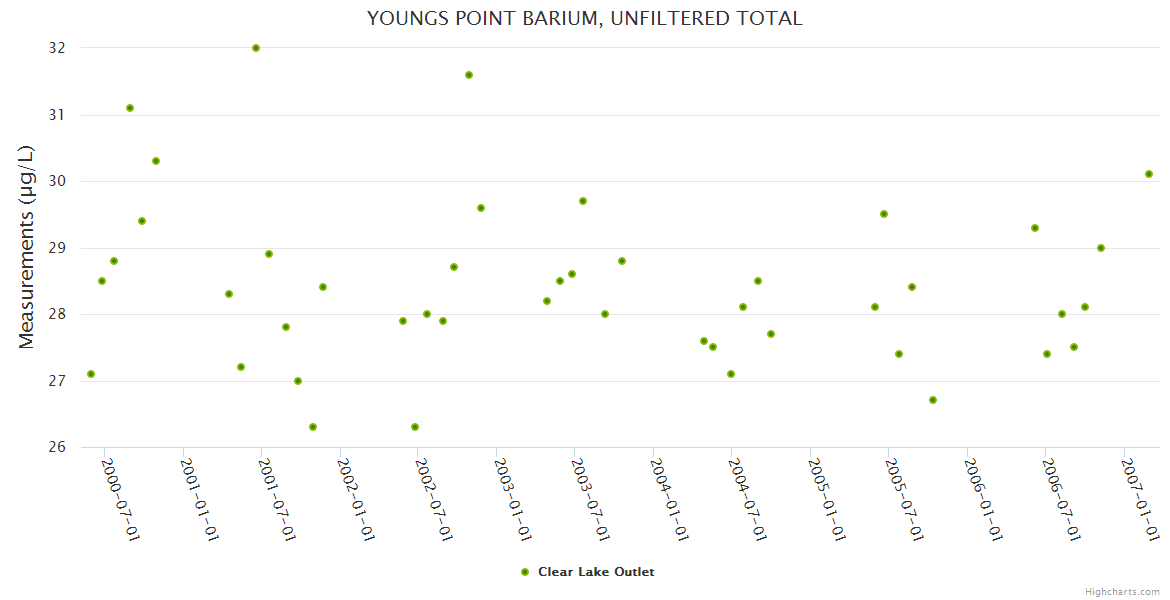Click the Measurements (µg/L) y-axis title

click(x=27, y=247)
